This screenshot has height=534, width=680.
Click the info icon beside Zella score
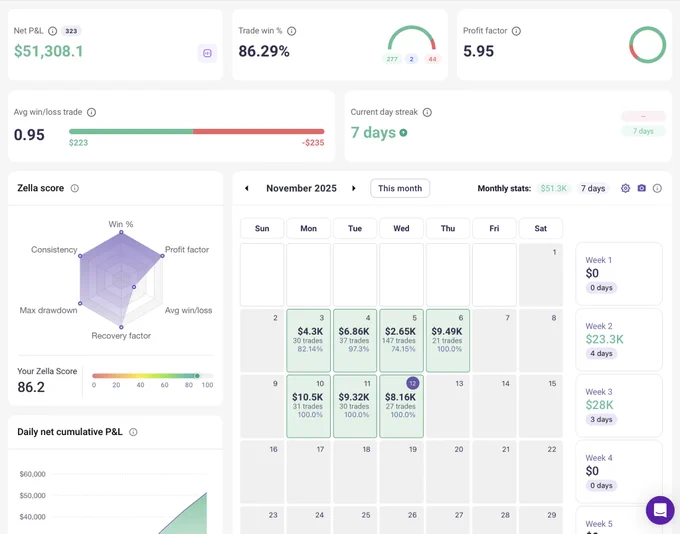pos(75,188)
